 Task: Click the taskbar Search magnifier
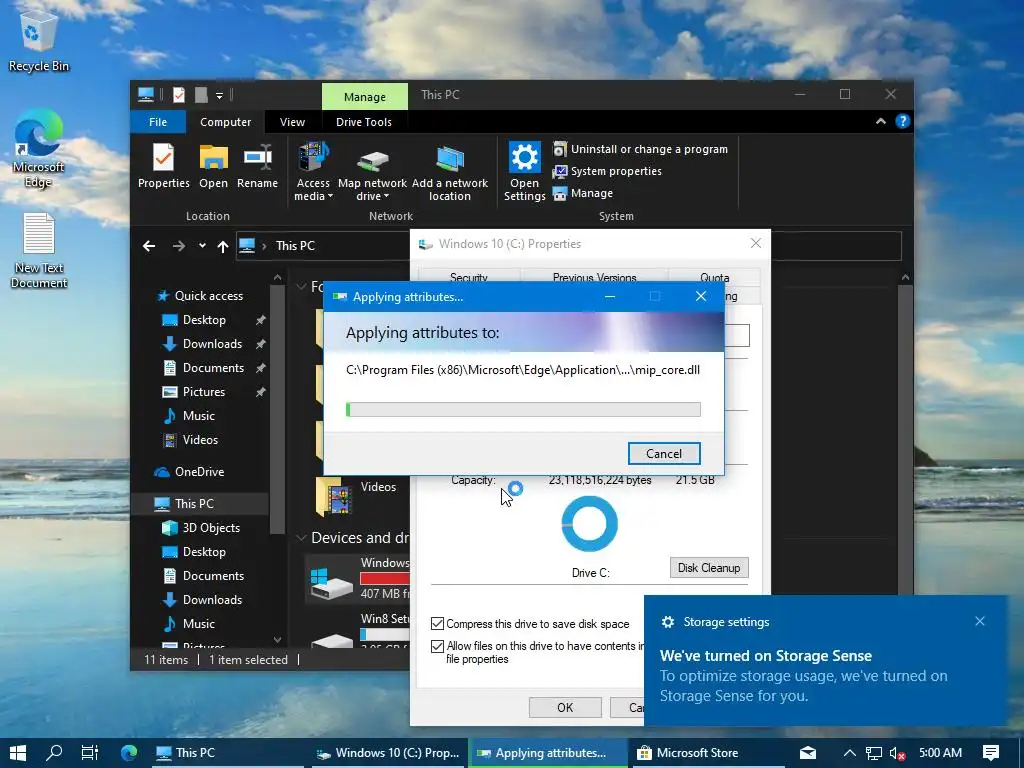(55, 753)
